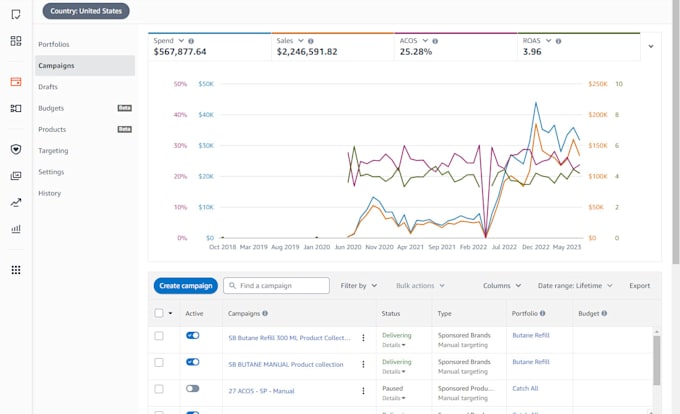Sort by the Status column header
This screenshot has width=680, height=414.
391,313
